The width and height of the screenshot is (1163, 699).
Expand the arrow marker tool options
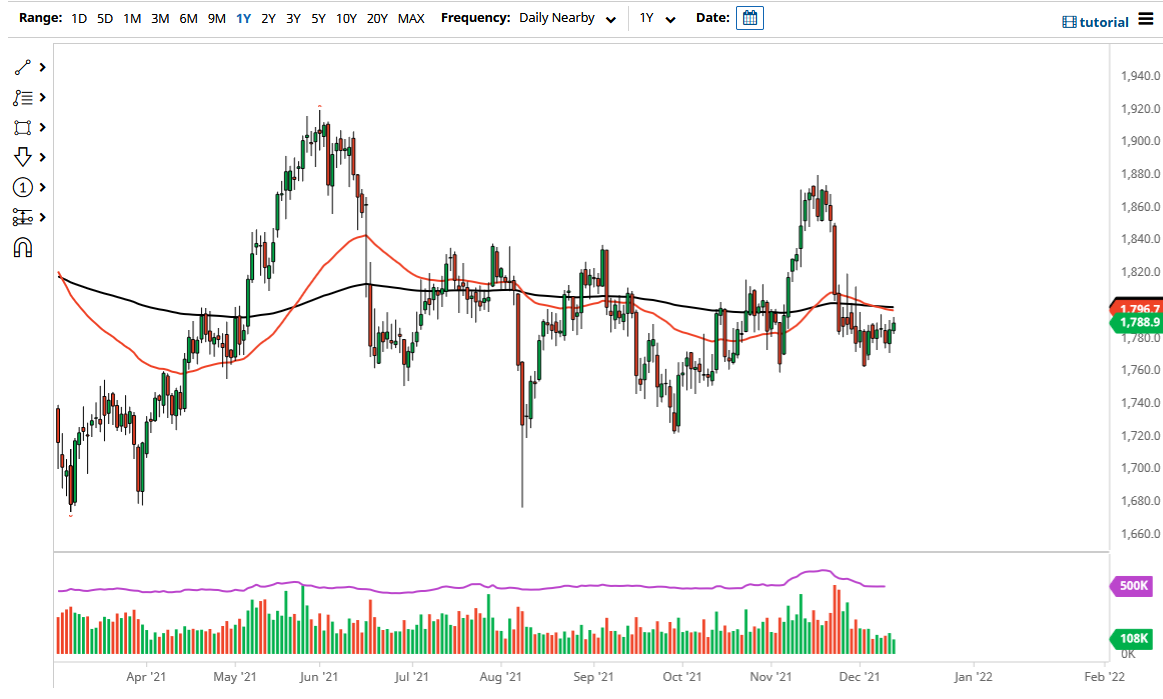(x=43, y=157)
